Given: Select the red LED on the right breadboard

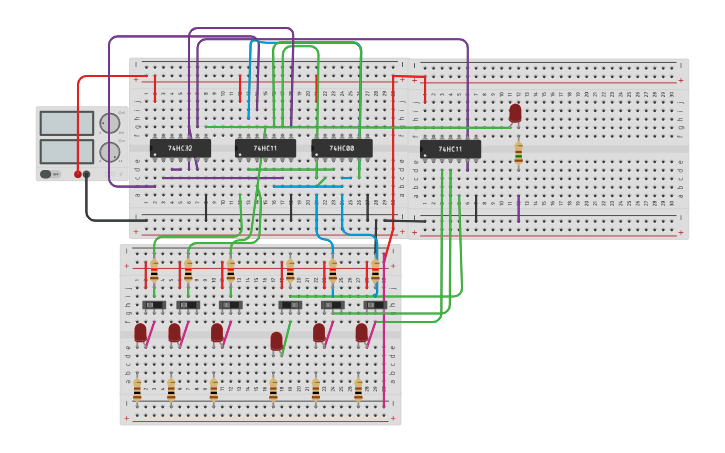Looking at the screenshot, I should pos(515,113).
